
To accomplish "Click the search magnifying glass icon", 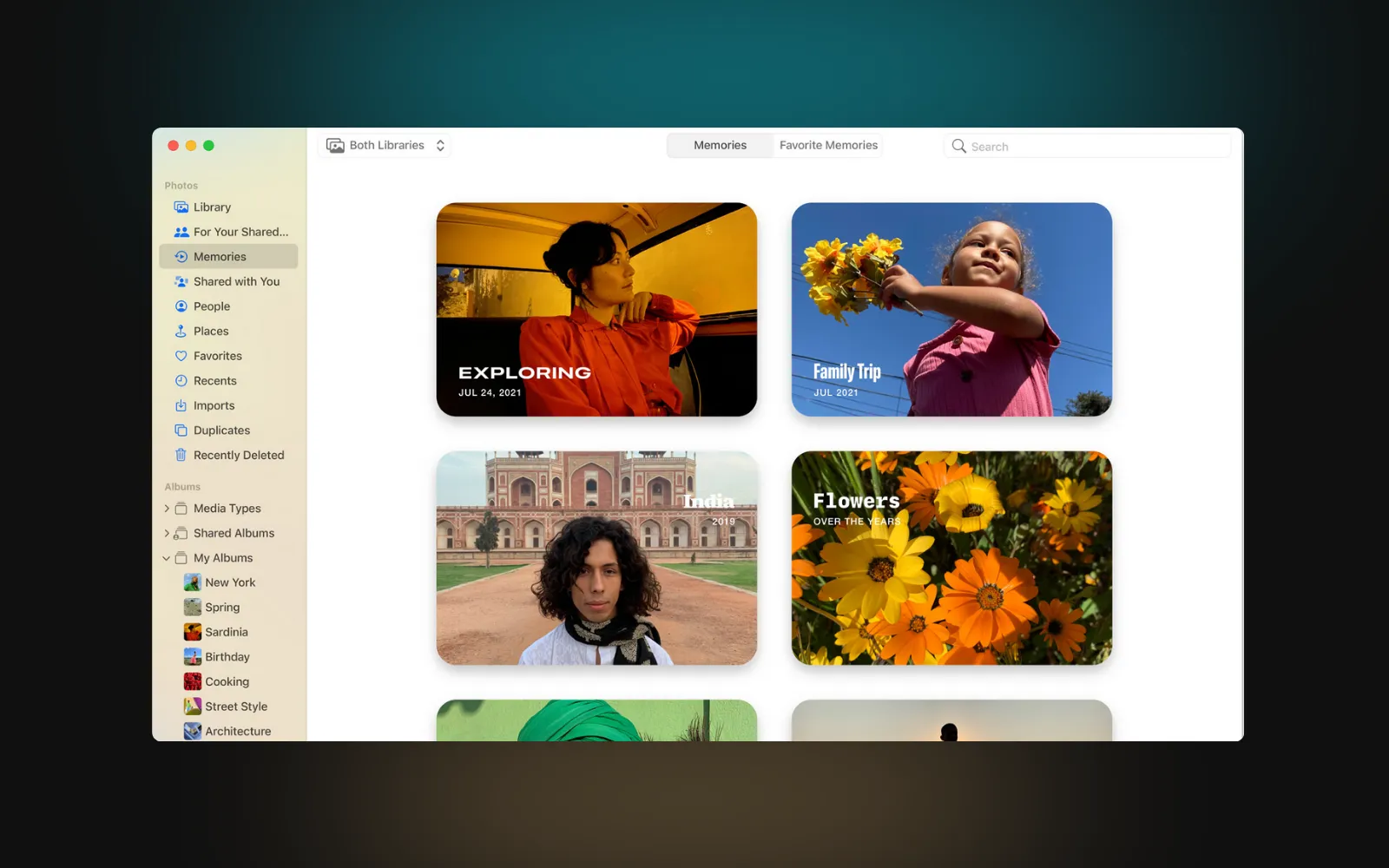I will tap(958, 146).
